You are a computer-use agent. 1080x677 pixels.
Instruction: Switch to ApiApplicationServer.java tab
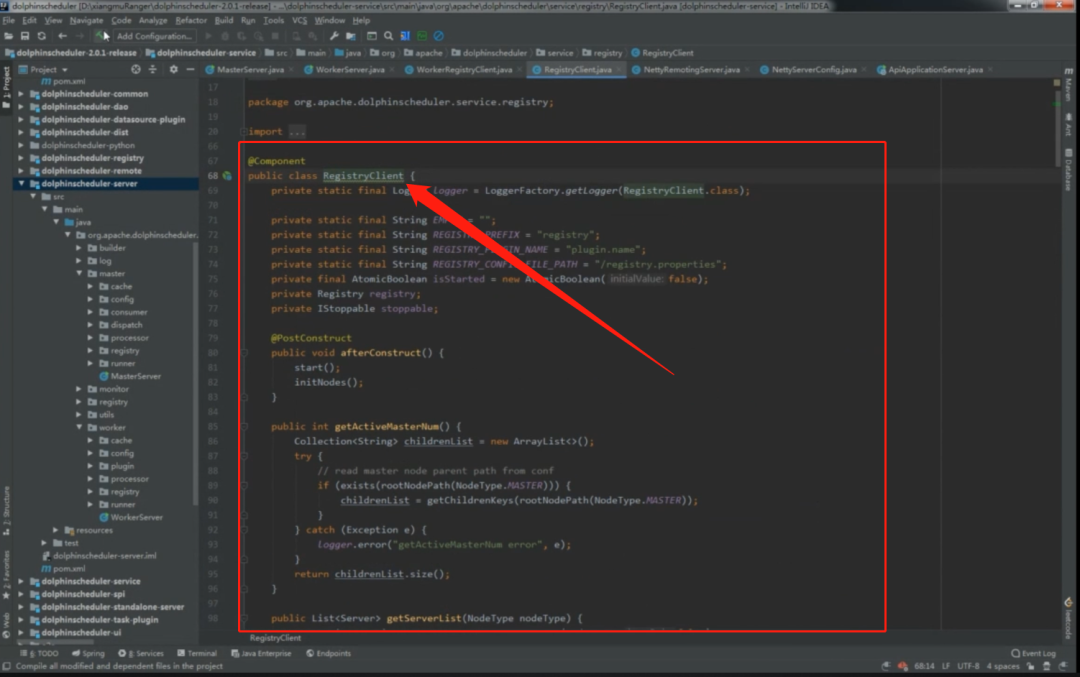[935, 70]
